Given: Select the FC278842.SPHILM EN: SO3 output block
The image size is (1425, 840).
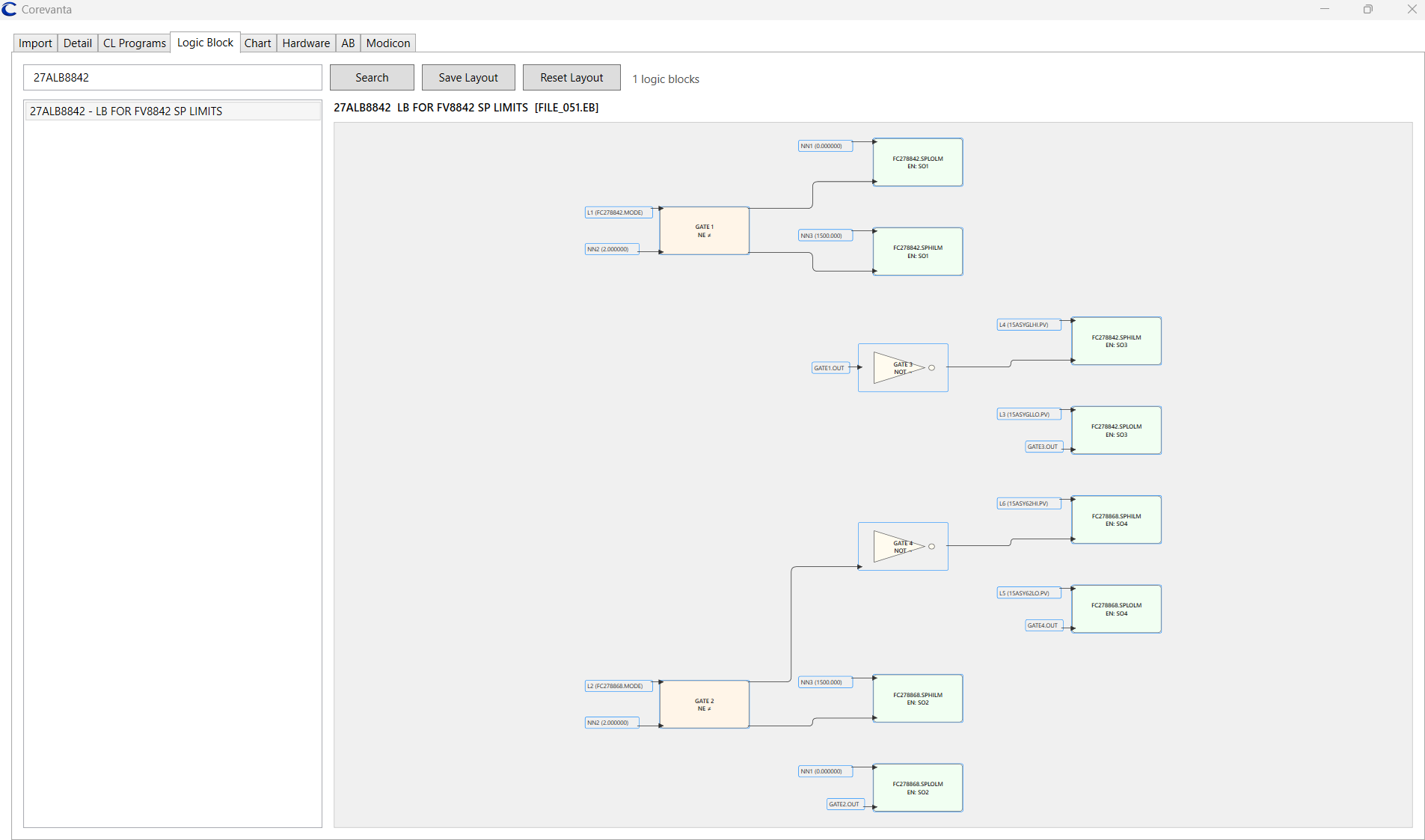Looking at the screenshot, I should pyautogui.click(x=1115, y=340).
